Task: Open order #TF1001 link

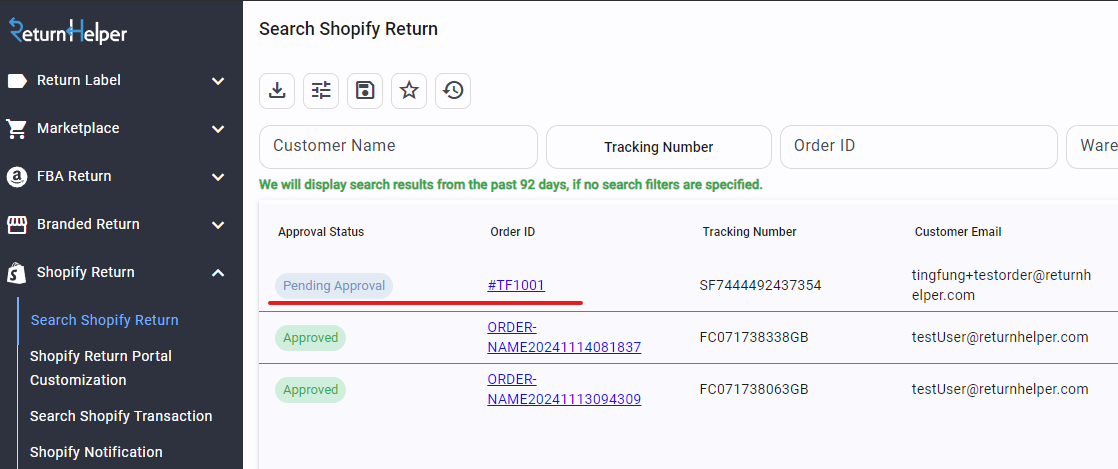Action: pos(516,286)
